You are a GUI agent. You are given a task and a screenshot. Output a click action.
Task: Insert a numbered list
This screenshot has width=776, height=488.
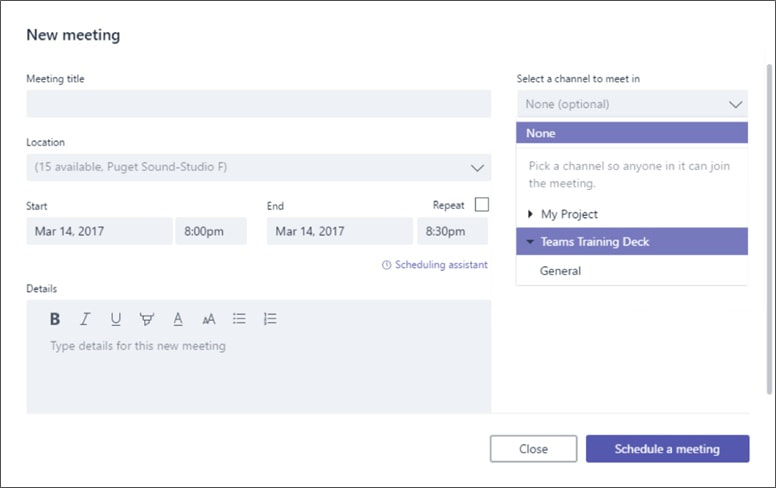point(270,319)
